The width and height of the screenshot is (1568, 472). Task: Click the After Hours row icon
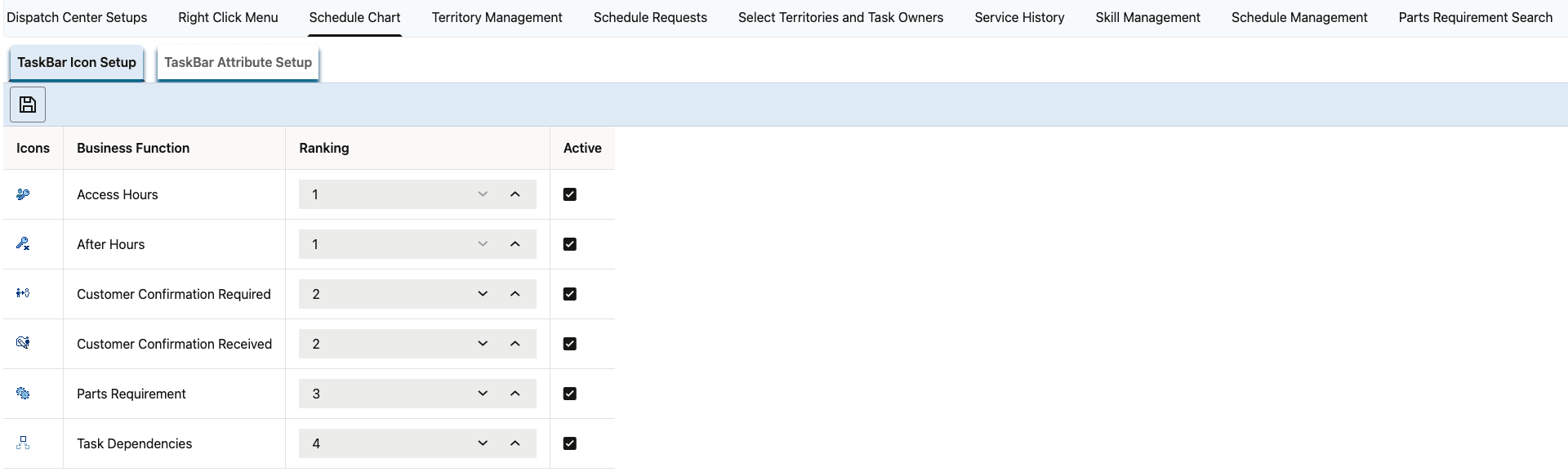point(23,244)
